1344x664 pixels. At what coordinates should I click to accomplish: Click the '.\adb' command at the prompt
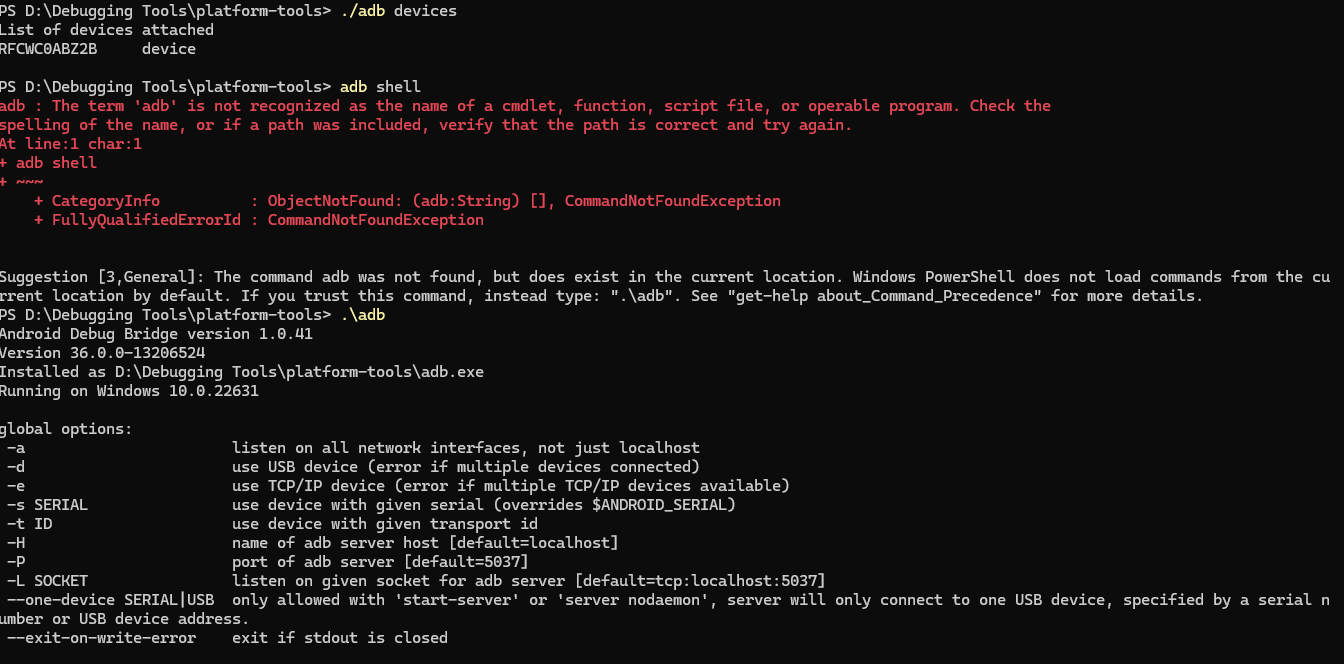[362, 315]
